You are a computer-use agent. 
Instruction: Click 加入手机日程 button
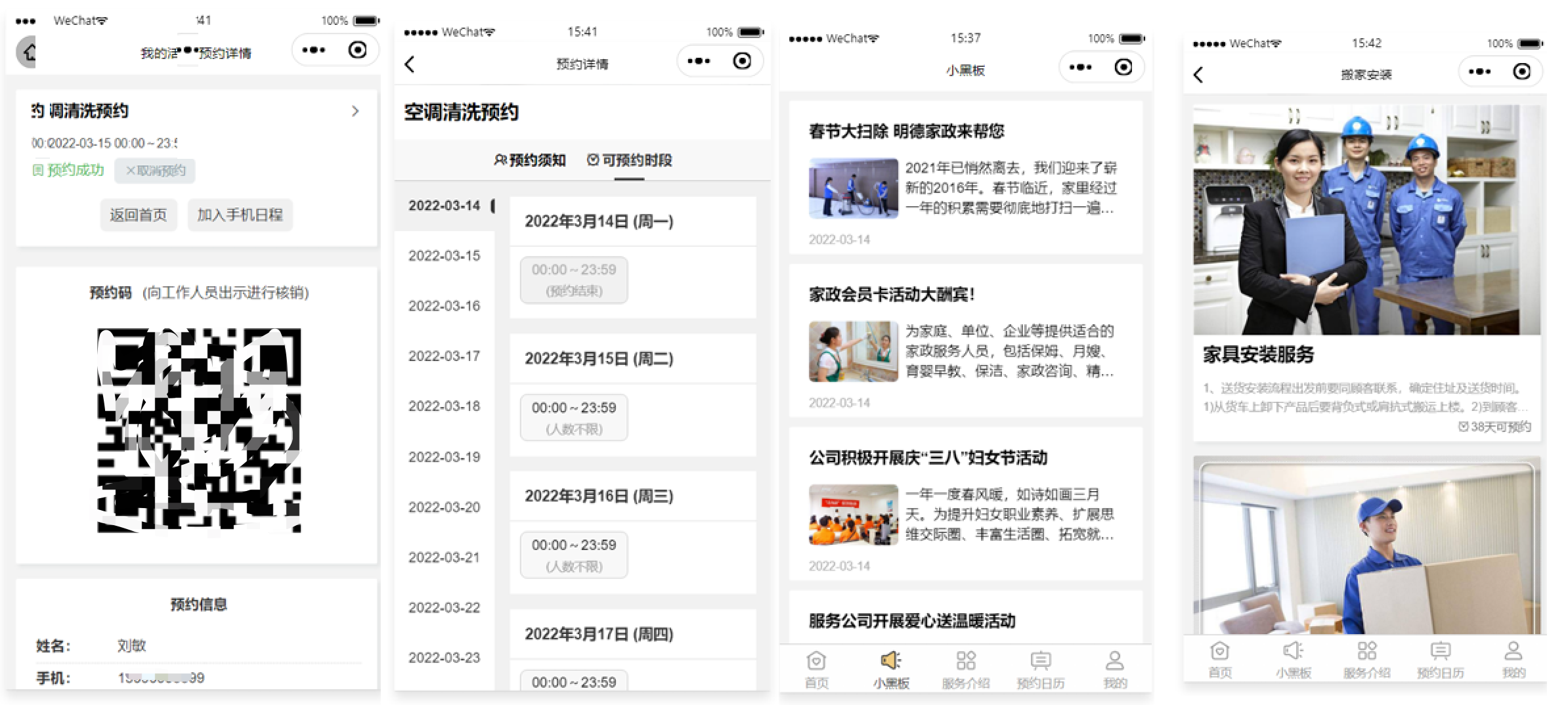[240, 215]
